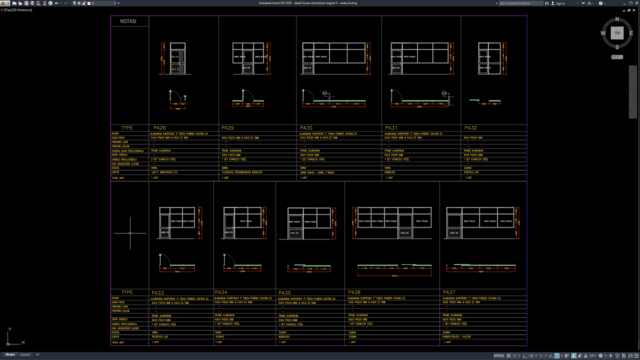Viewport: 640px width, 360px height.
Task: Toggle the highlighted object snap icon
Action: coord(557,356)
